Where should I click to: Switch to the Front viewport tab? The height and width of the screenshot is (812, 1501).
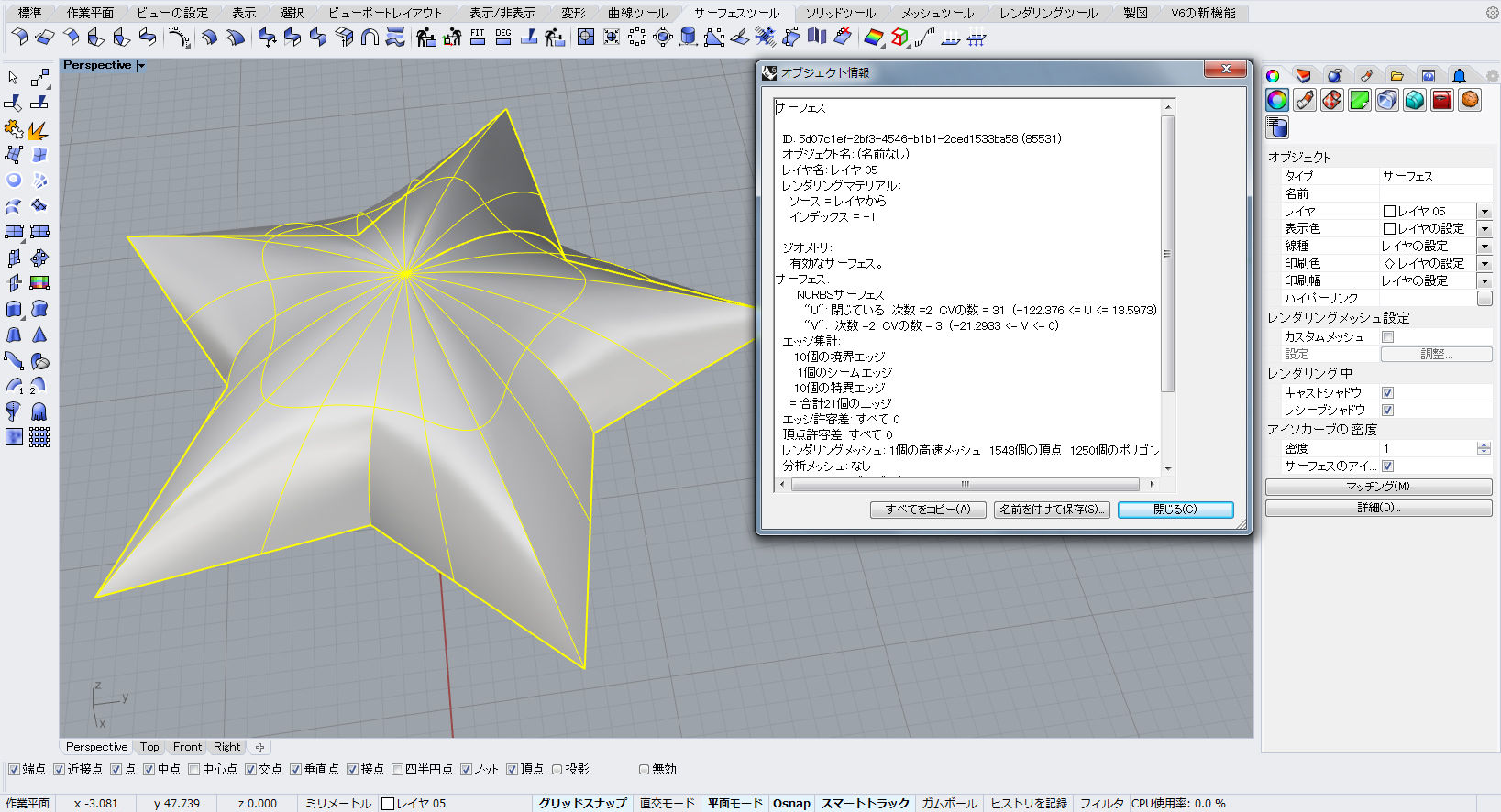click(187, 747)
